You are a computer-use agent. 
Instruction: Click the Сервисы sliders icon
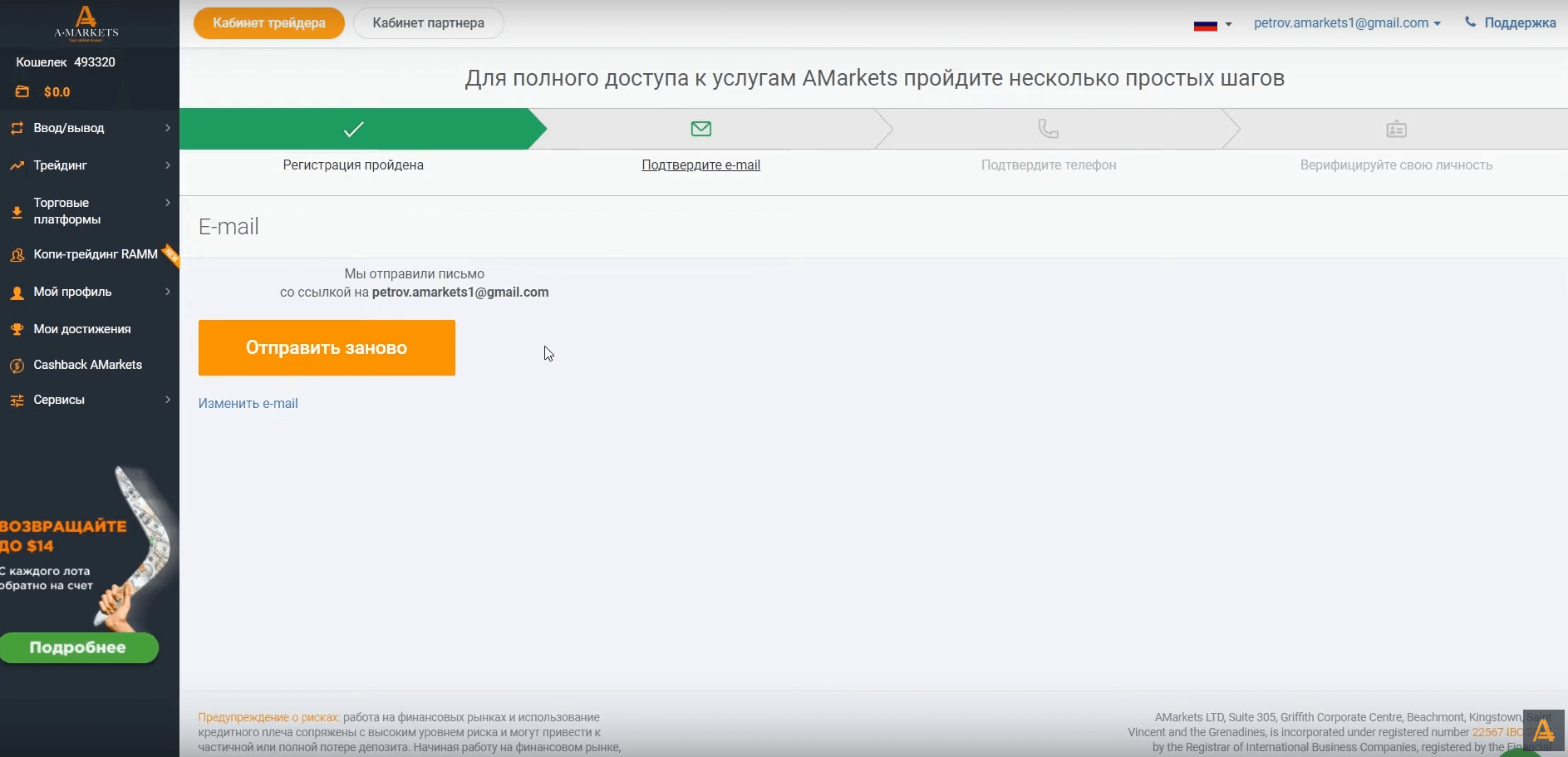click(17, 401)
